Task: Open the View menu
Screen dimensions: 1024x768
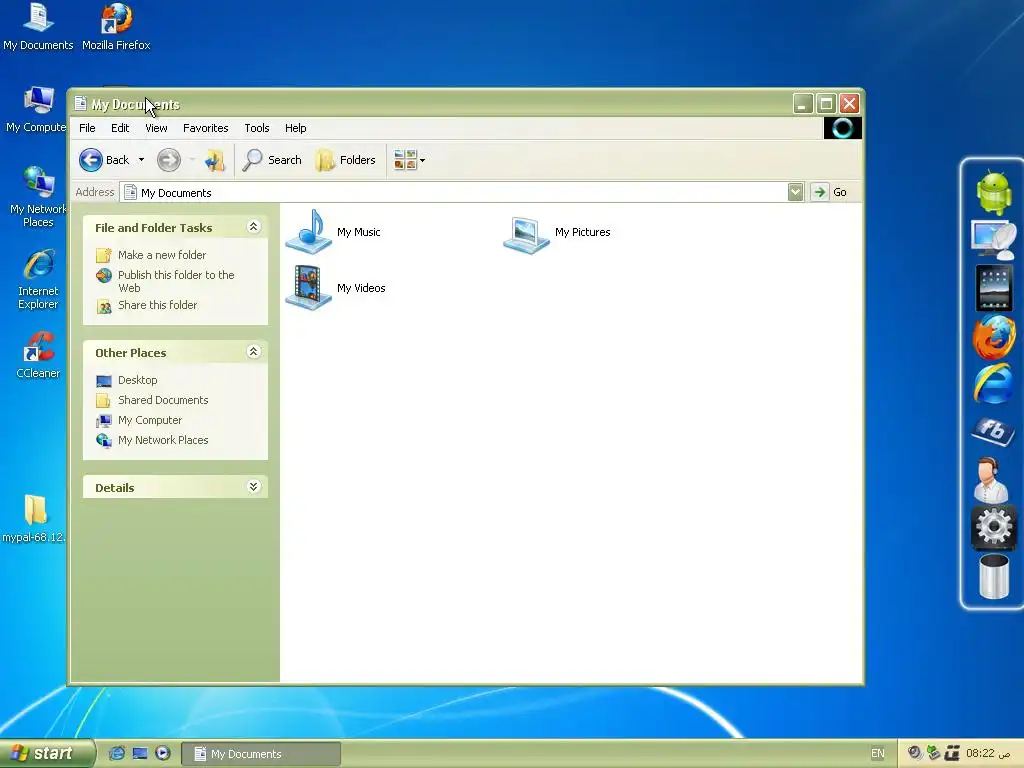Action: coord(156,128)
